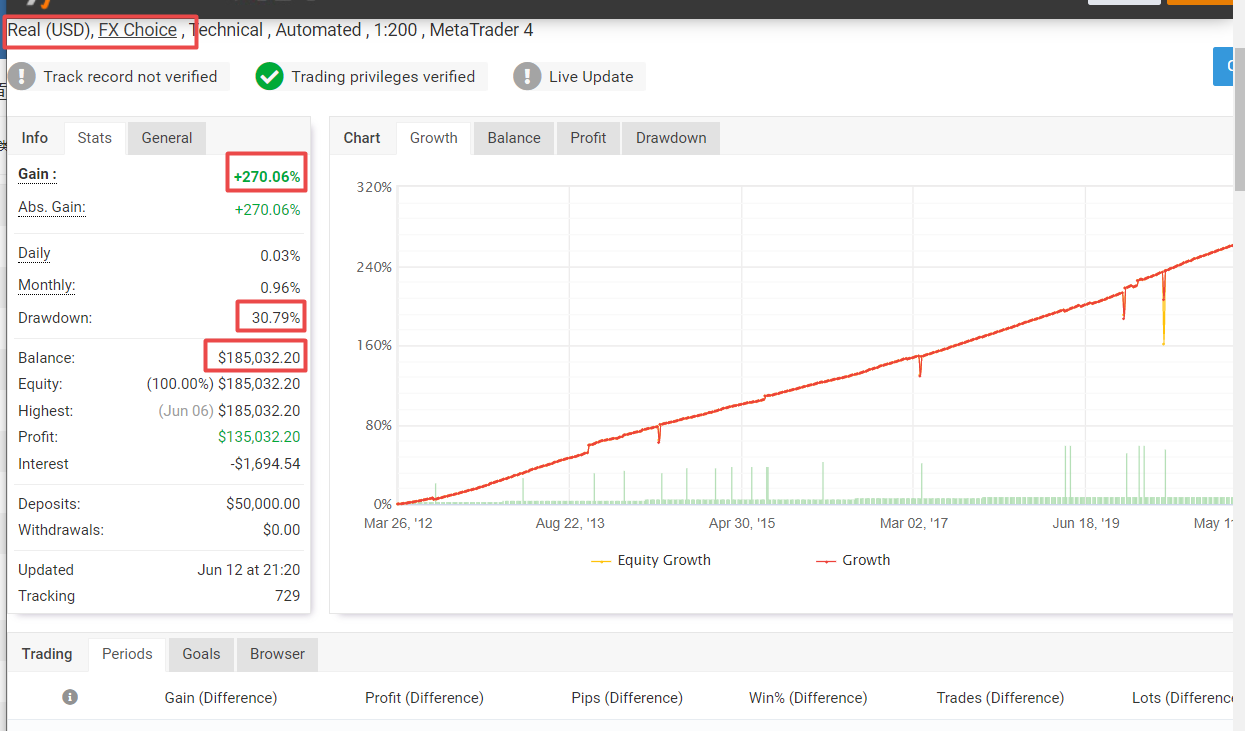Switch to the General tab
The width and height of the screenshot is (1245, 731).
click(167, 138)
